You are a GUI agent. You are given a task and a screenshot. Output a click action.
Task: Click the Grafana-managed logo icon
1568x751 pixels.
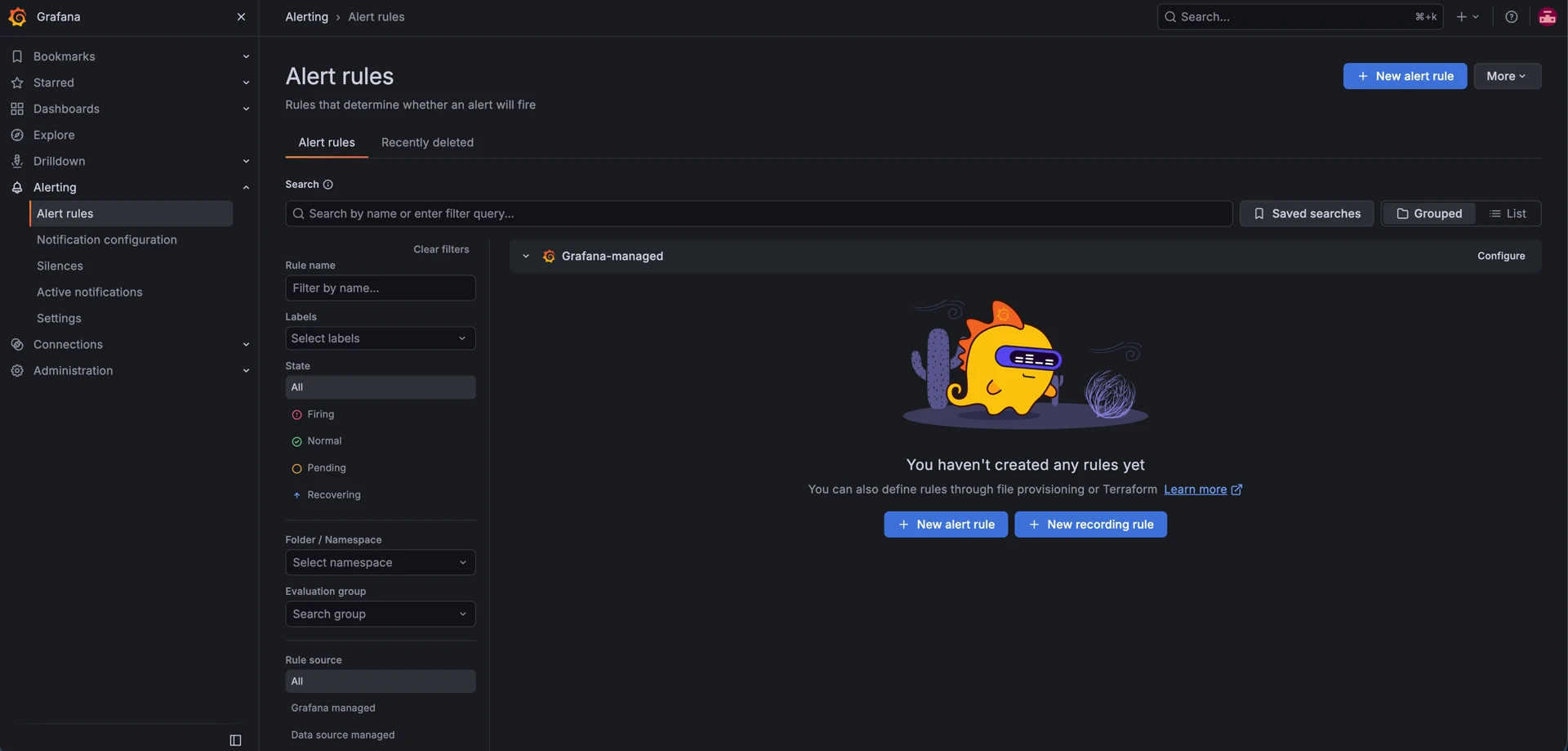click(549, 257)
